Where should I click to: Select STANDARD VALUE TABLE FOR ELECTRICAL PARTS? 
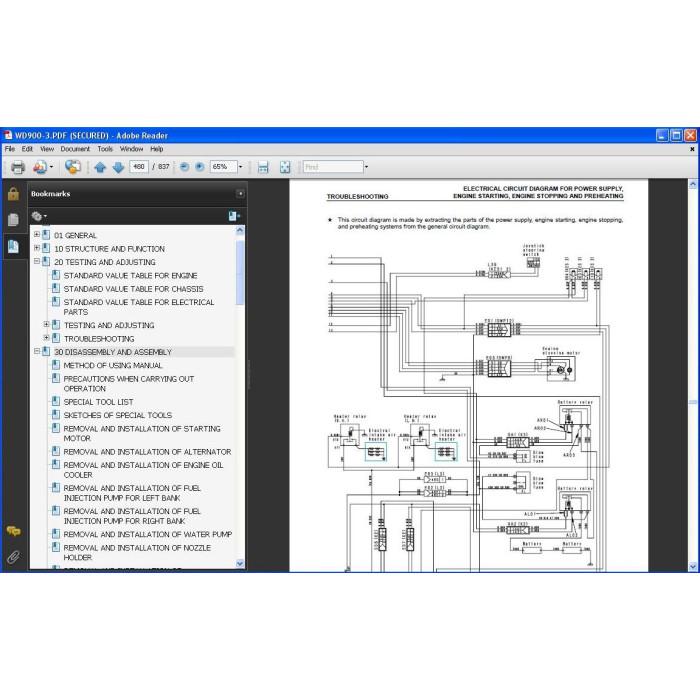(x=139, y=307)
